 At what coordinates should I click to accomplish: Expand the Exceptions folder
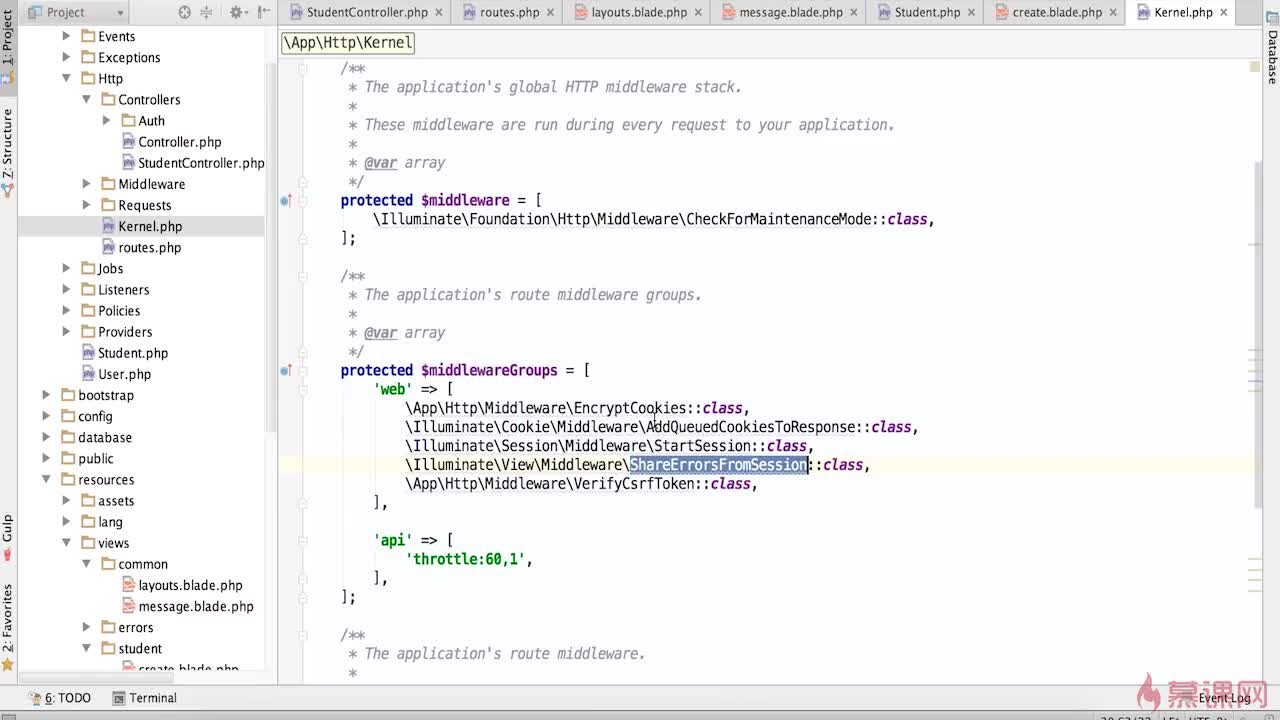[66, 57]
